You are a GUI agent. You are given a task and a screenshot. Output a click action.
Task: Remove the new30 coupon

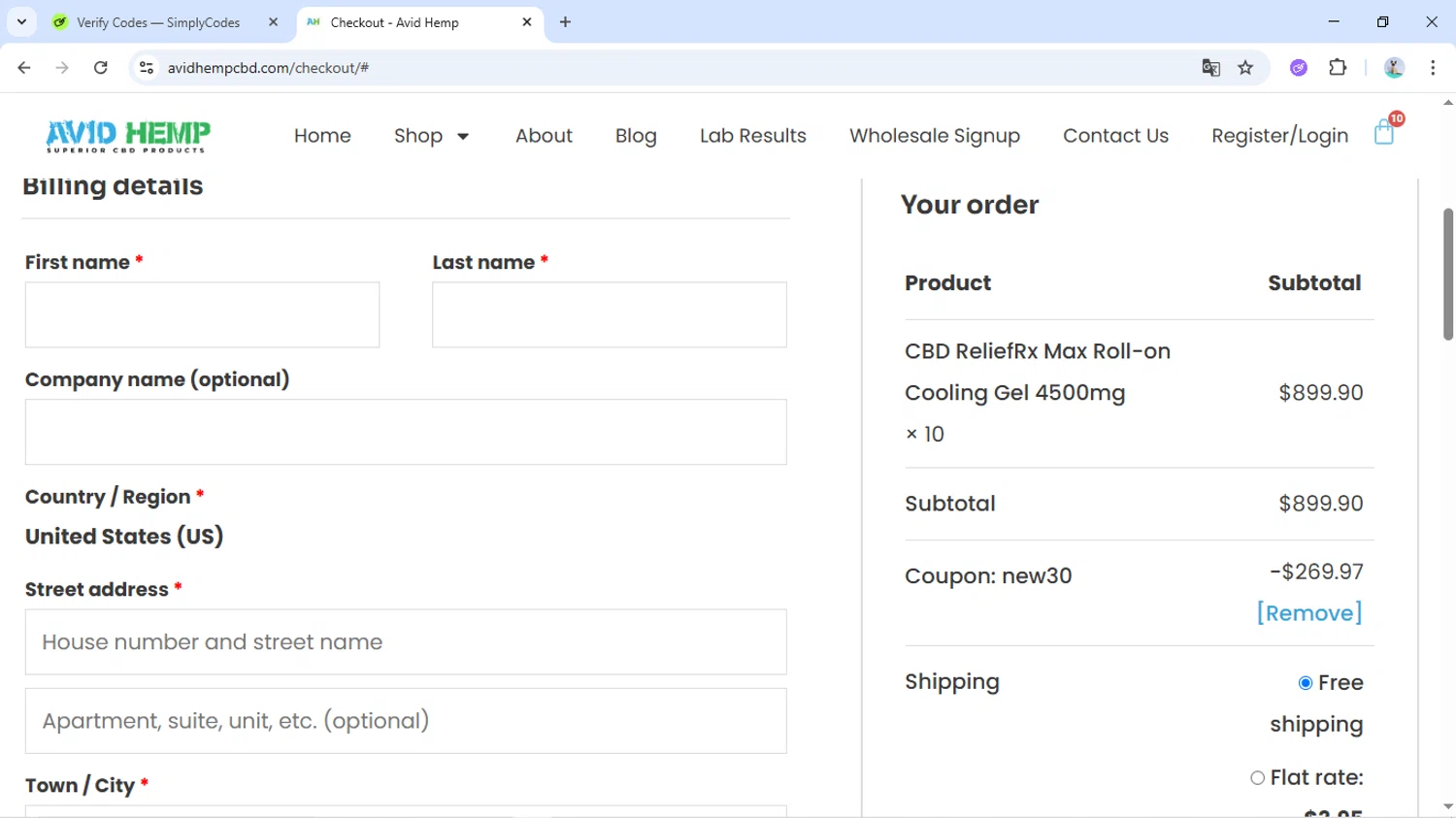[1309, 613]
